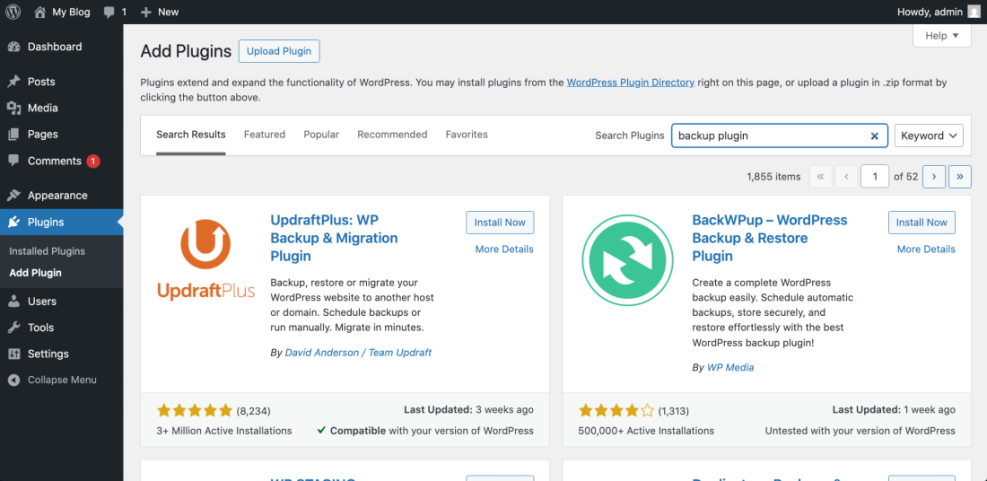Click the BackWPup green logo thumbnail
This screenshot has height=481, width=987.
628,260
